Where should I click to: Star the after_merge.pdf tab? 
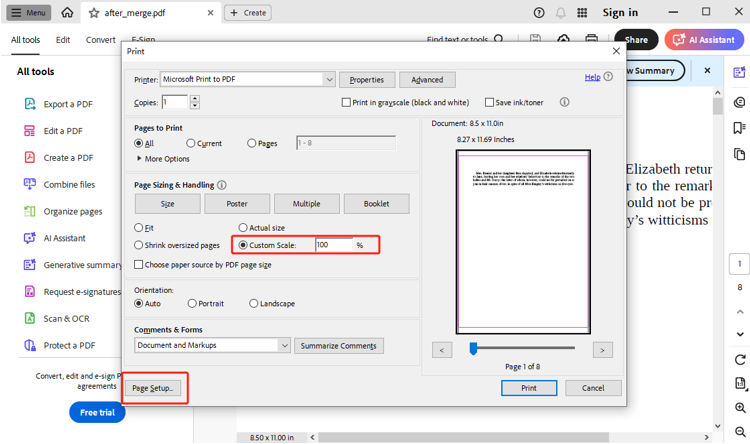coord(94,13)
